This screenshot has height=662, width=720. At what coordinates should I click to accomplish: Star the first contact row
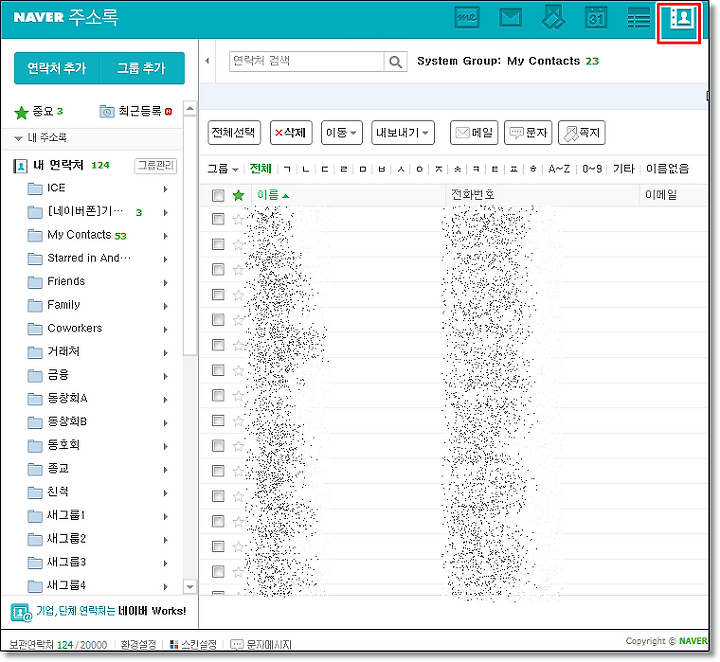(238, 220)
